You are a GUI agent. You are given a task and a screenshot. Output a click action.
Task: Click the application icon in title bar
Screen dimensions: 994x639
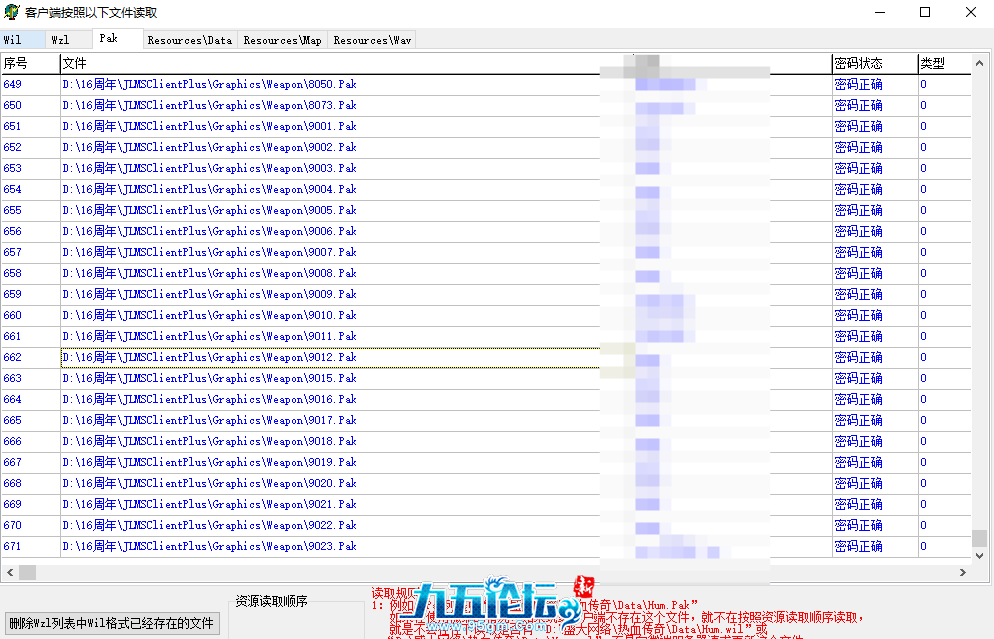tap(11, 12)
